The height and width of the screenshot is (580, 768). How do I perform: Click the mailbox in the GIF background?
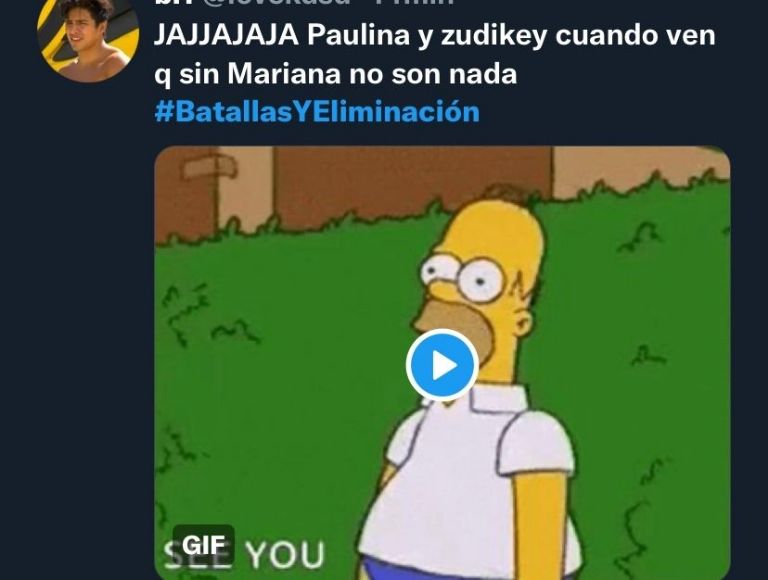(x=210, y=170)
